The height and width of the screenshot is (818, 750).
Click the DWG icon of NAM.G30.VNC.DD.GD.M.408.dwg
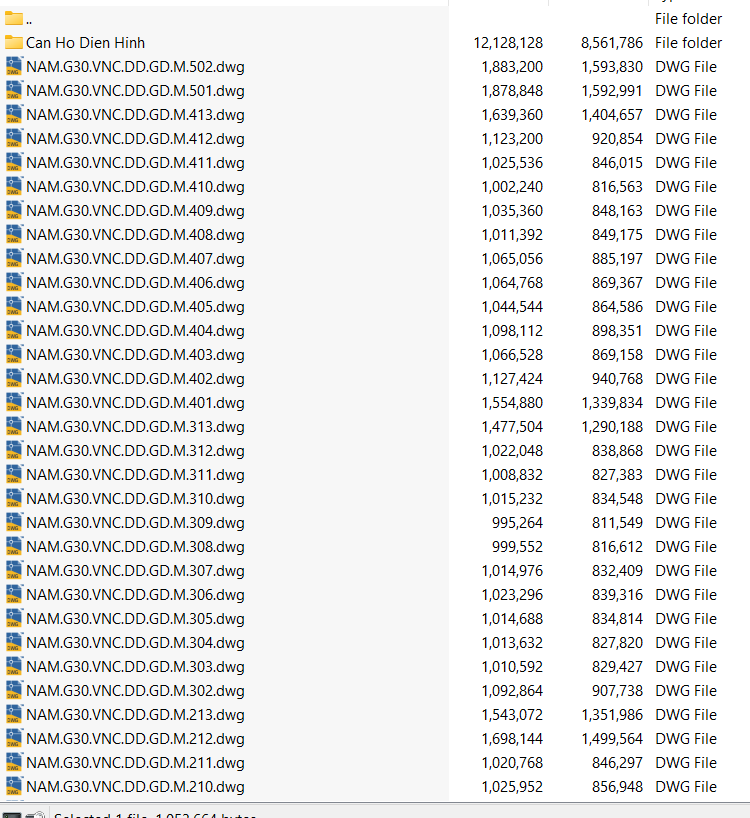coord(14,235)
